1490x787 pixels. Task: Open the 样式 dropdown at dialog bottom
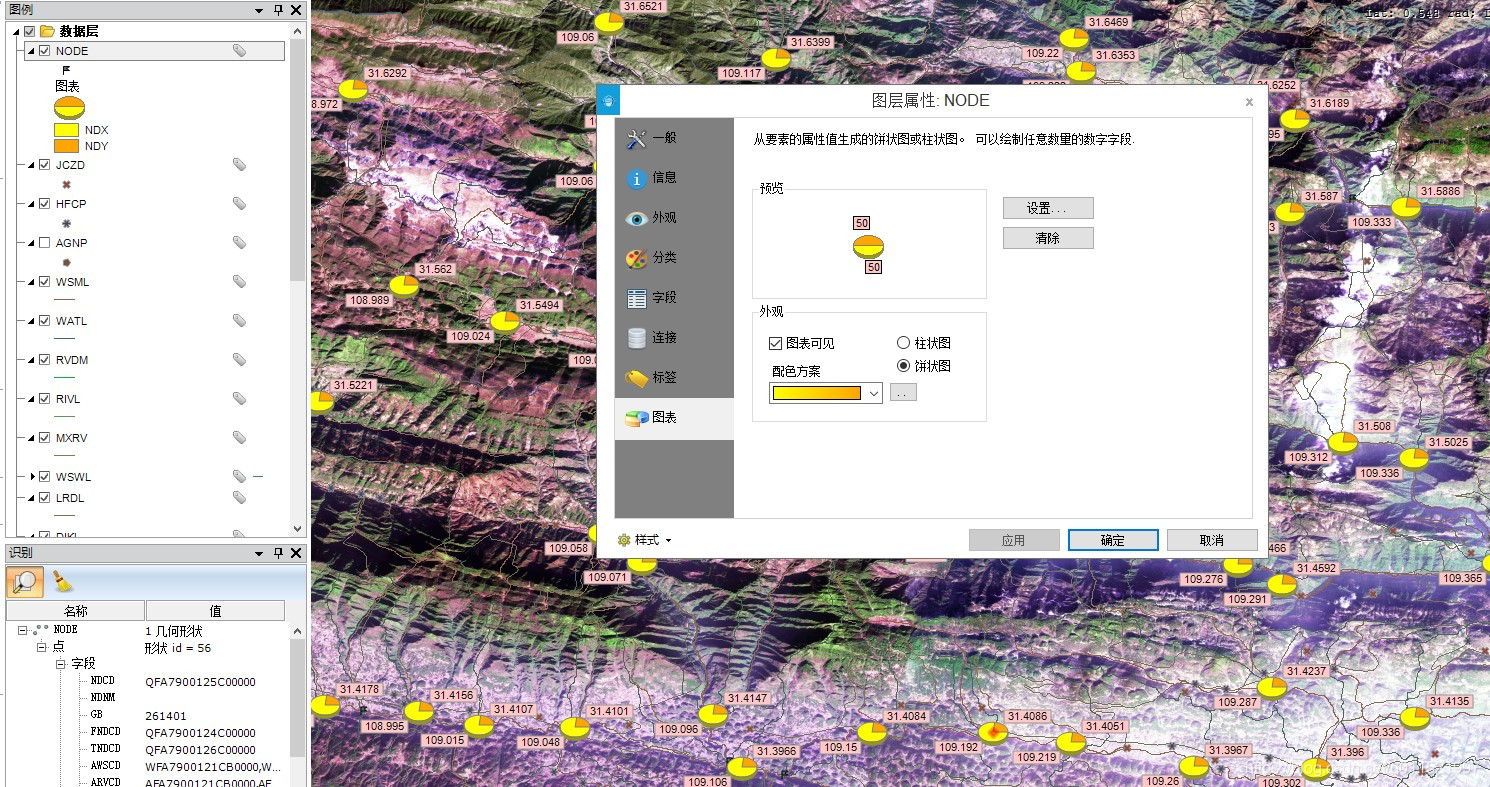coord(645,539)
